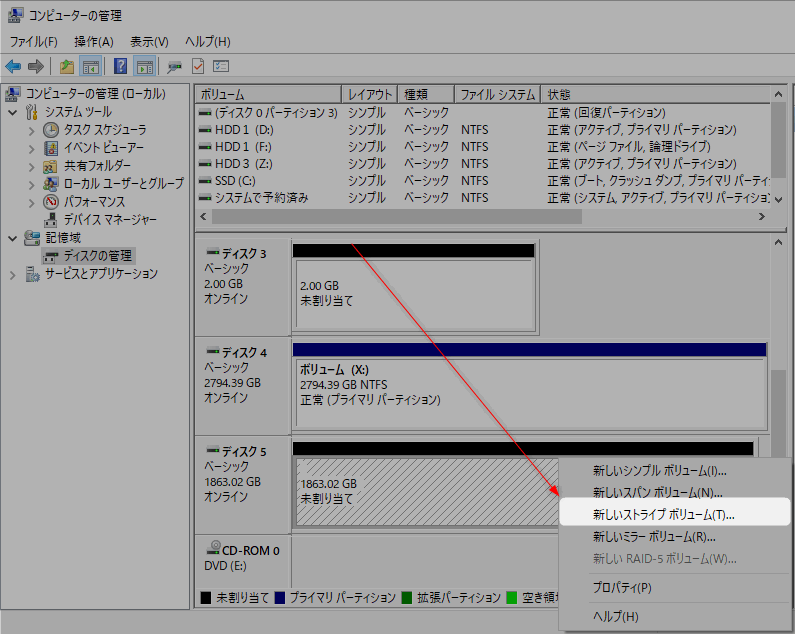This screenshot has height=634, width=795.
Task: Click the Settings list toolbar icon
Action: coord(221,66)
